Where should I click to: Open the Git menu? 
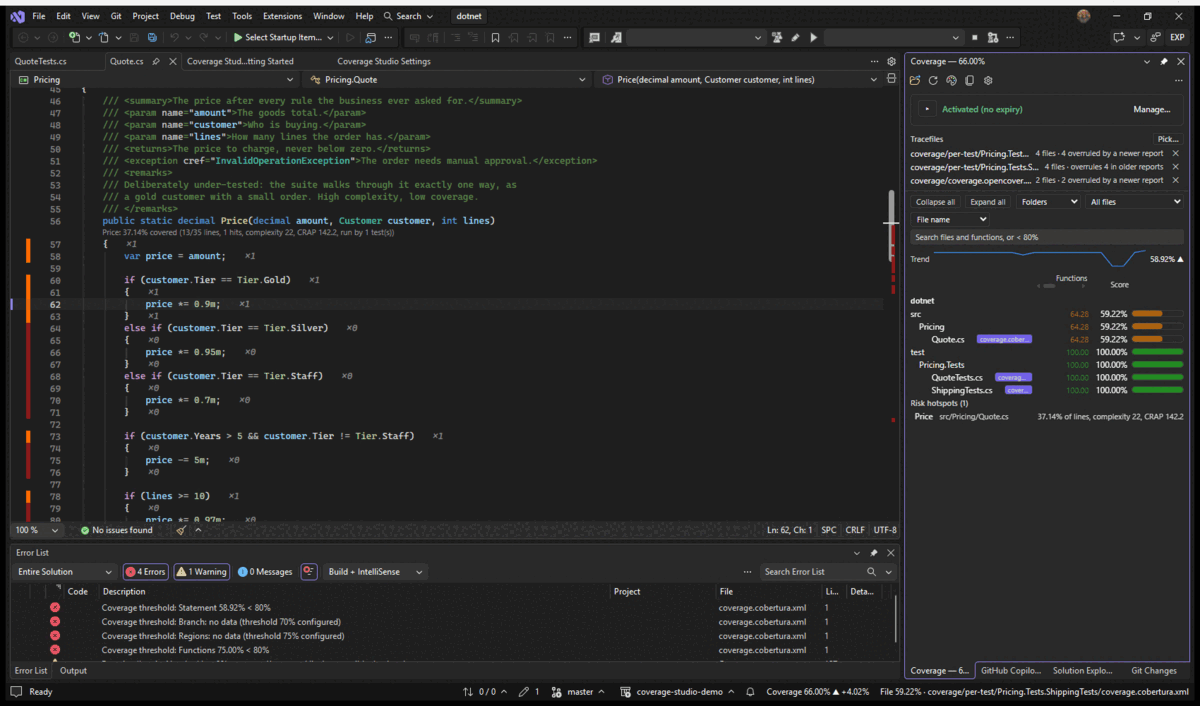click(117, 16)
